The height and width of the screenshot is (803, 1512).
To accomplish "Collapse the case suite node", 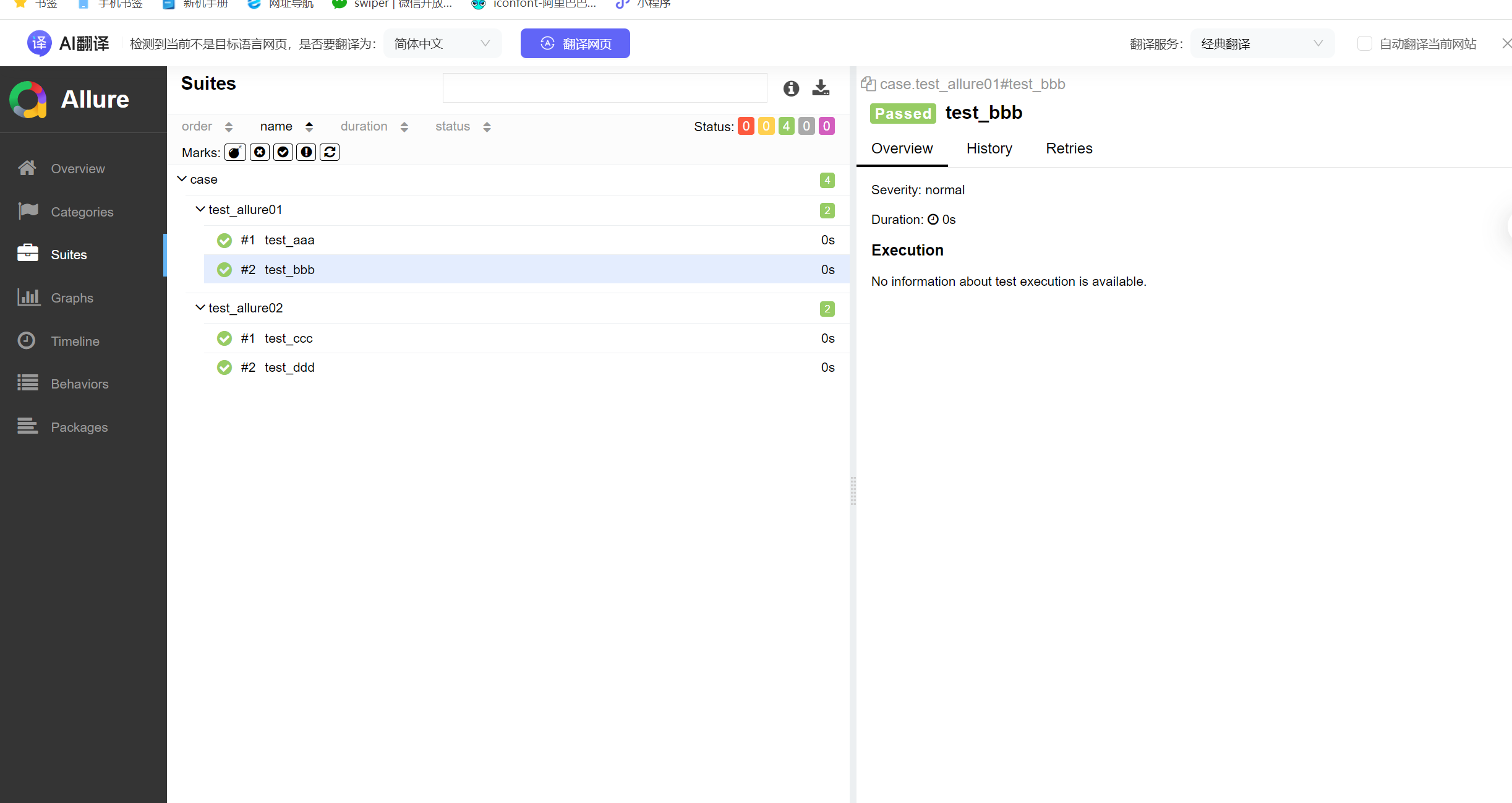I will (x=182, y=179).
